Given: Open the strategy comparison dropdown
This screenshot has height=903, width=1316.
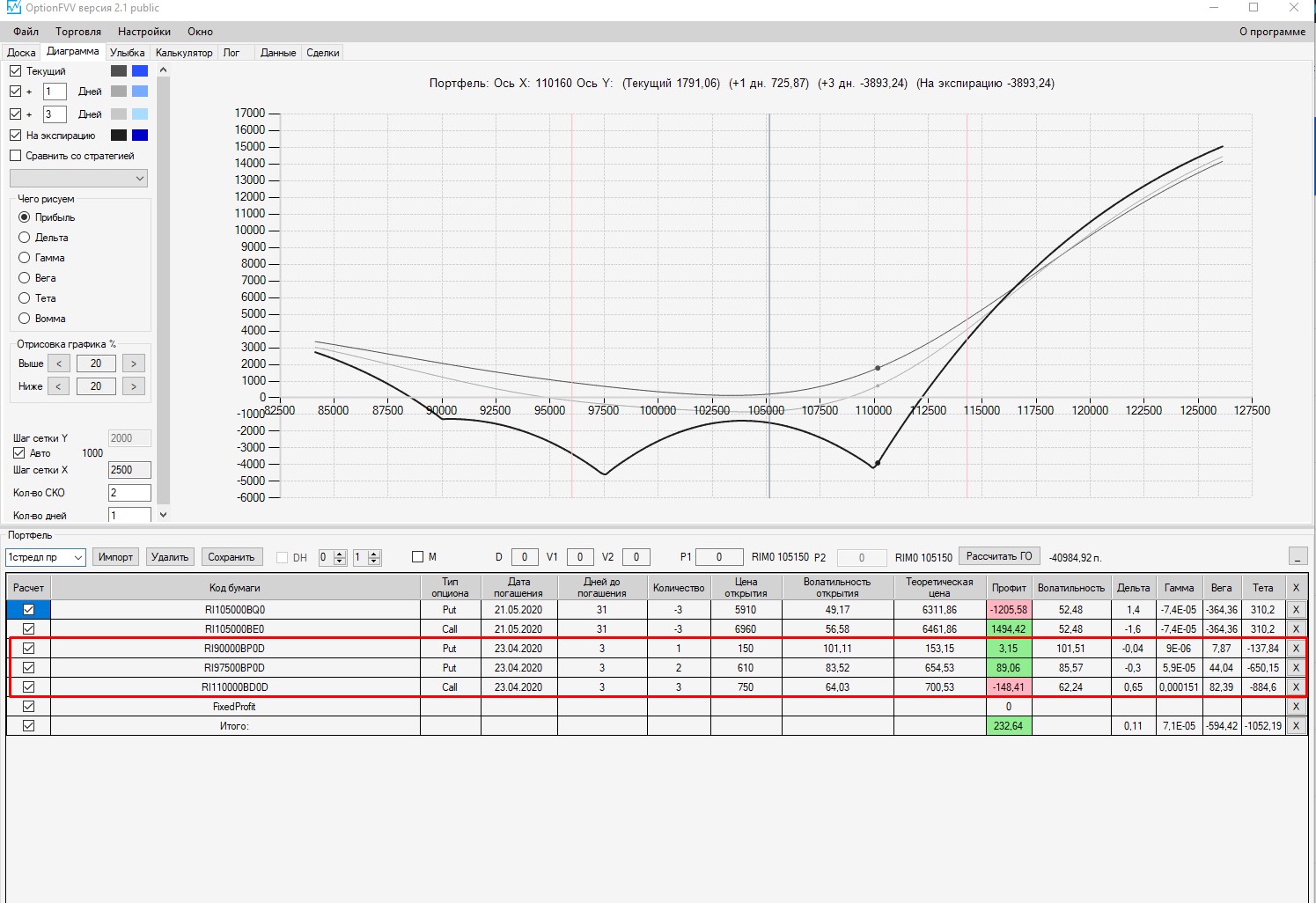Looking at the screenshot, I should coord(78,178).
